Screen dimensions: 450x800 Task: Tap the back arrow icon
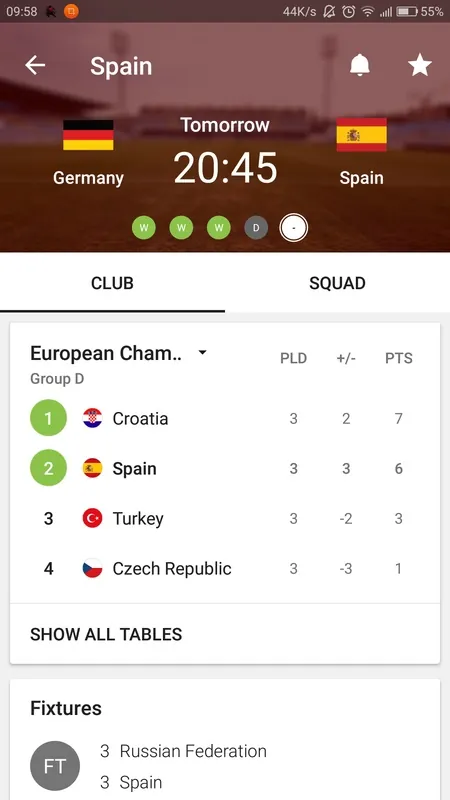click(35, 65)
